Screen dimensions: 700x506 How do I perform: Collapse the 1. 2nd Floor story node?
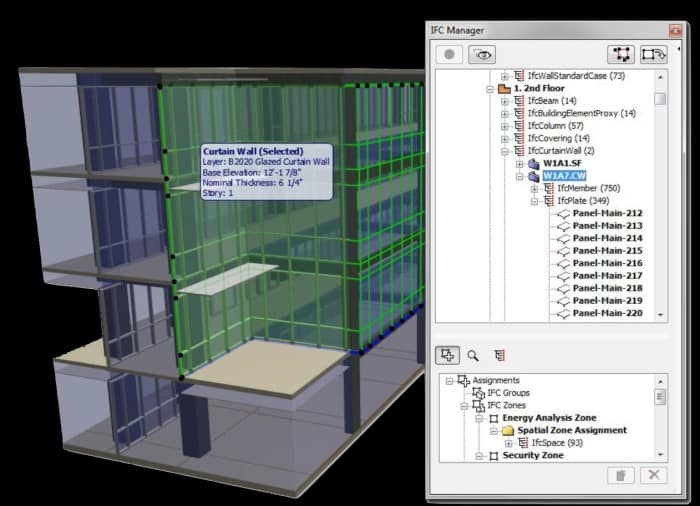click(x=490, y=89)
